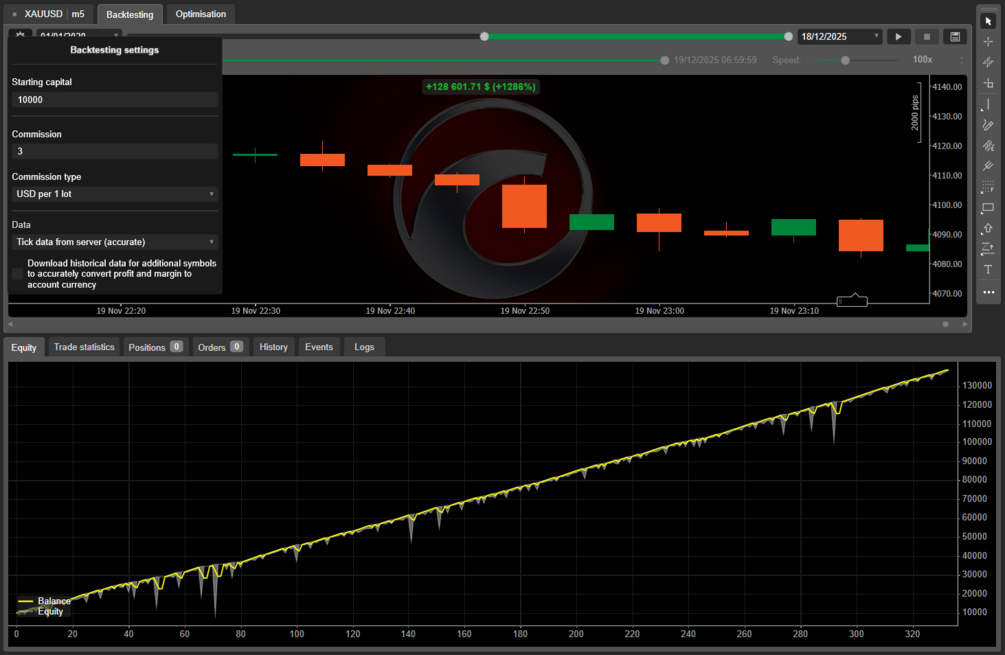Click the chart horizontal scrollbar thumb

pos(945,324)
